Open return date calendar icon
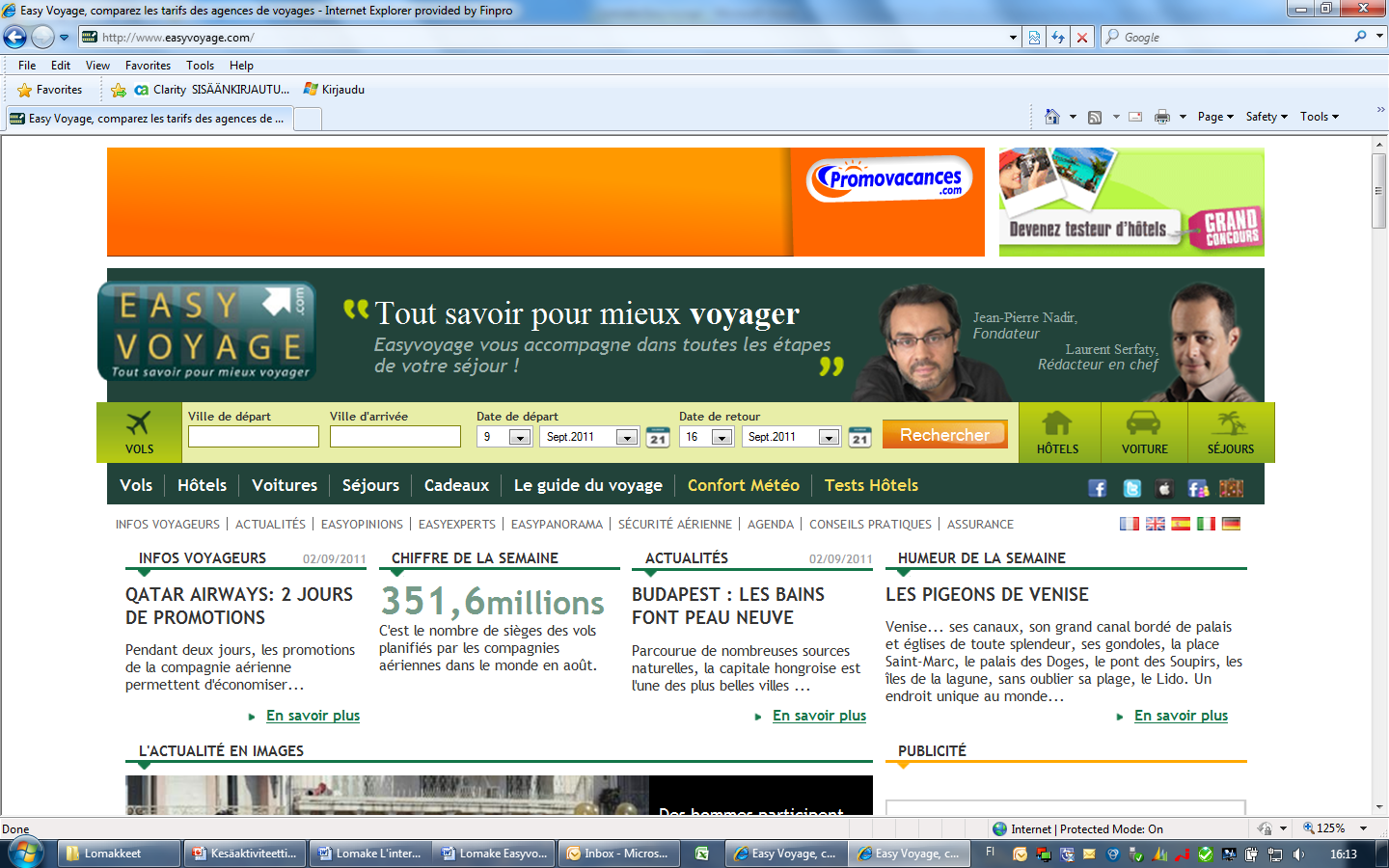The height and width of the screenshot is (868, 1389). tap(860, 437)
